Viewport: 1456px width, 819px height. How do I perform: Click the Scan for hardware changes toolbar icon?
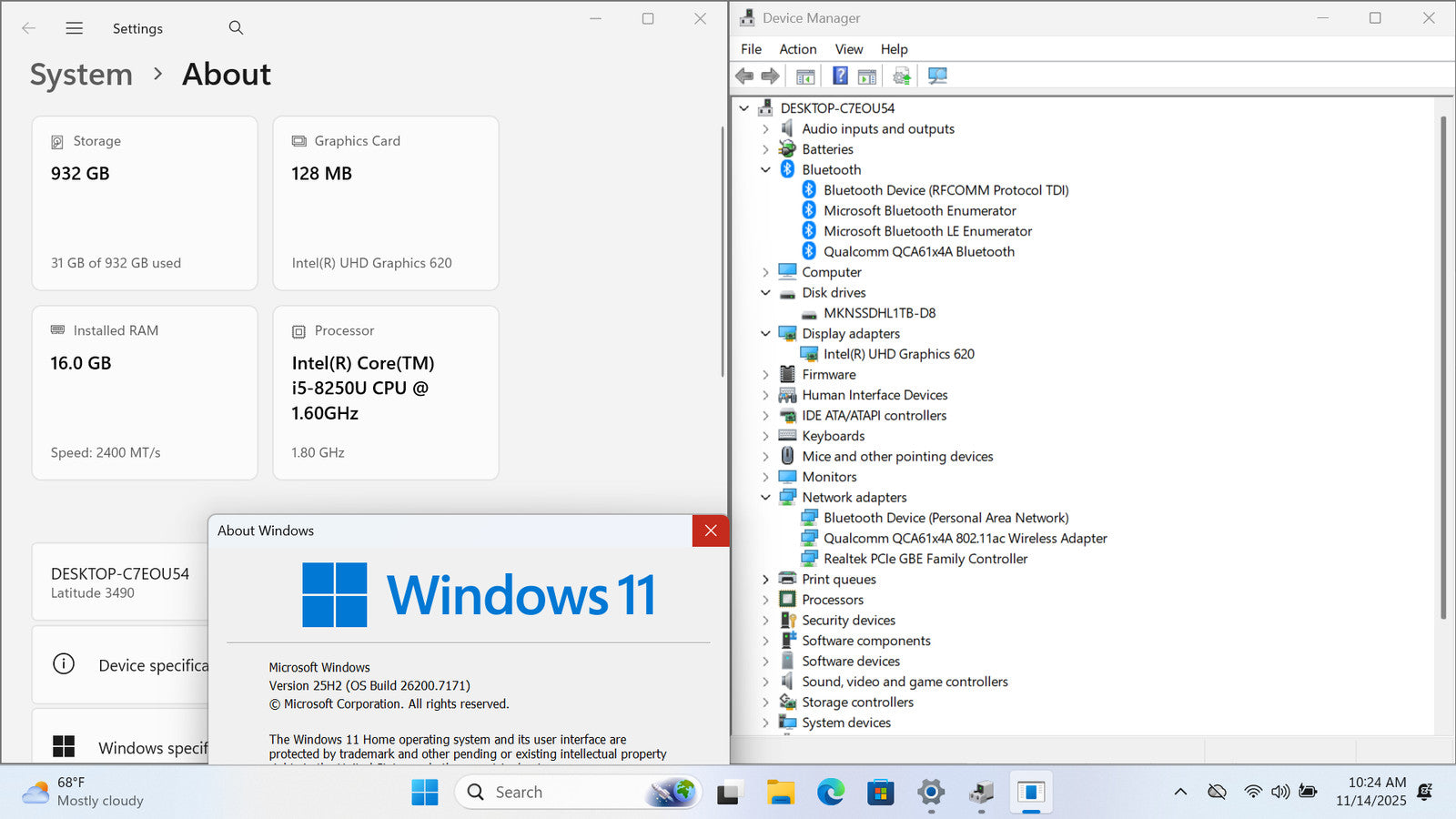tap(937, 76)
